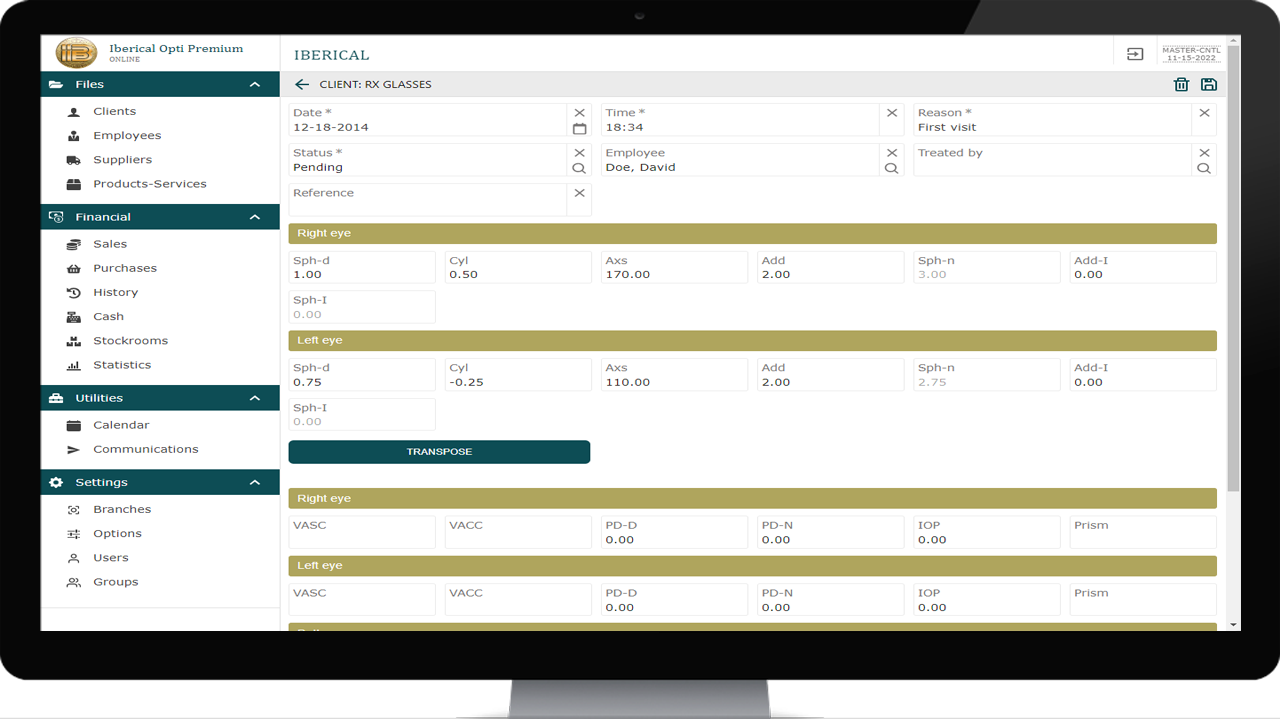Click the delete trash icon
The height and width of the screenshot is (719, 1280).
pyautogui.click(x=1181, y=85)
